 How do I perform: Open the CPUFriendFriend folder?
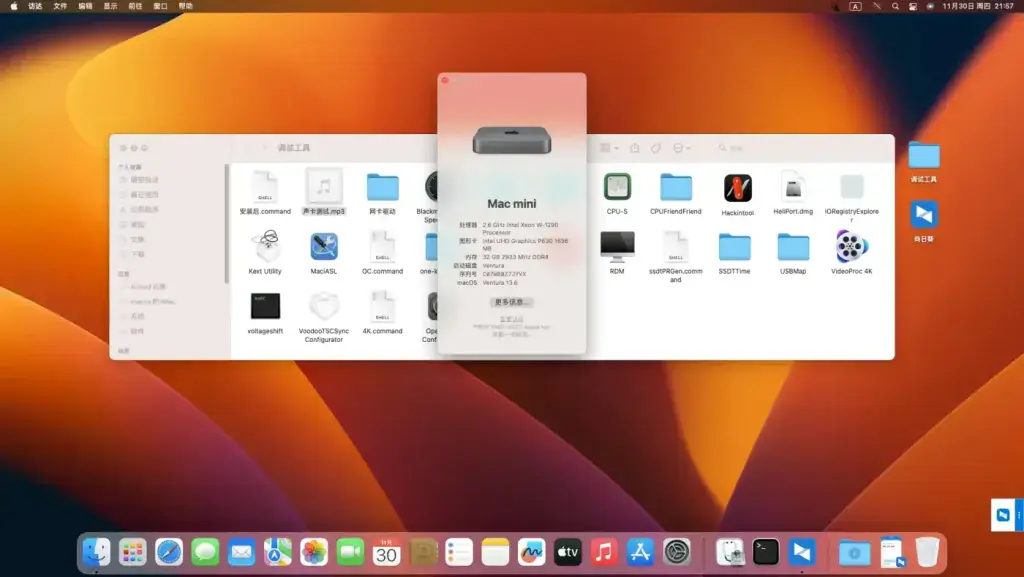676,188
